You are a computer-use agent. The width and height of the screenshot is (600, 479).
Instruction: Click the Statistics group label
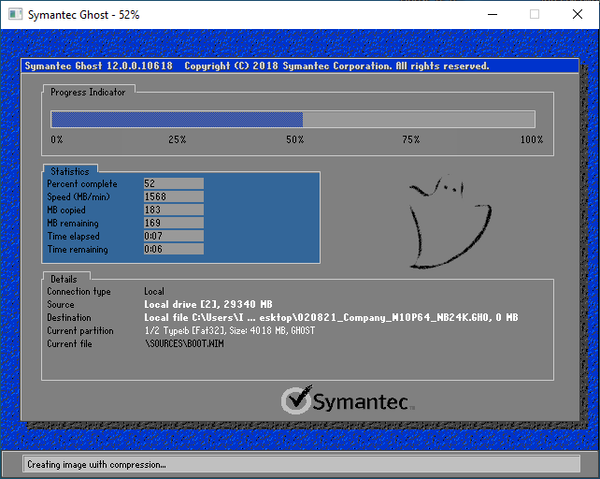(x=70, y=171)
